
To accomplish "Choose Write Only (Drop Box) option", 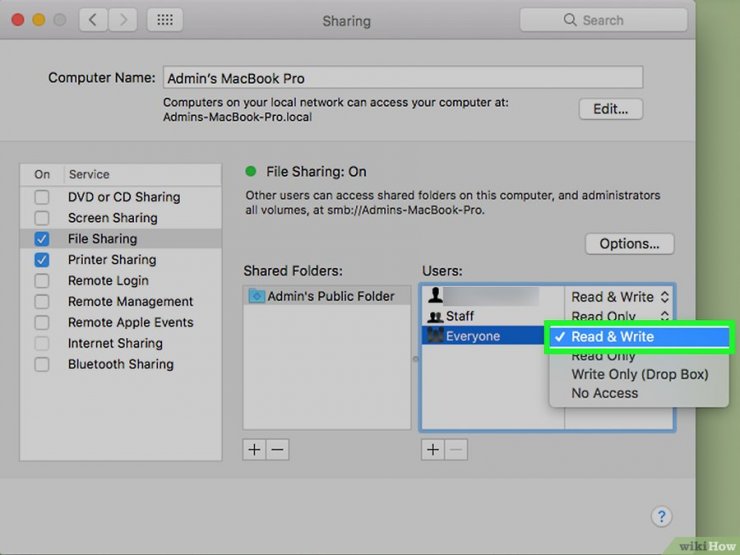I will click(639, 374).
